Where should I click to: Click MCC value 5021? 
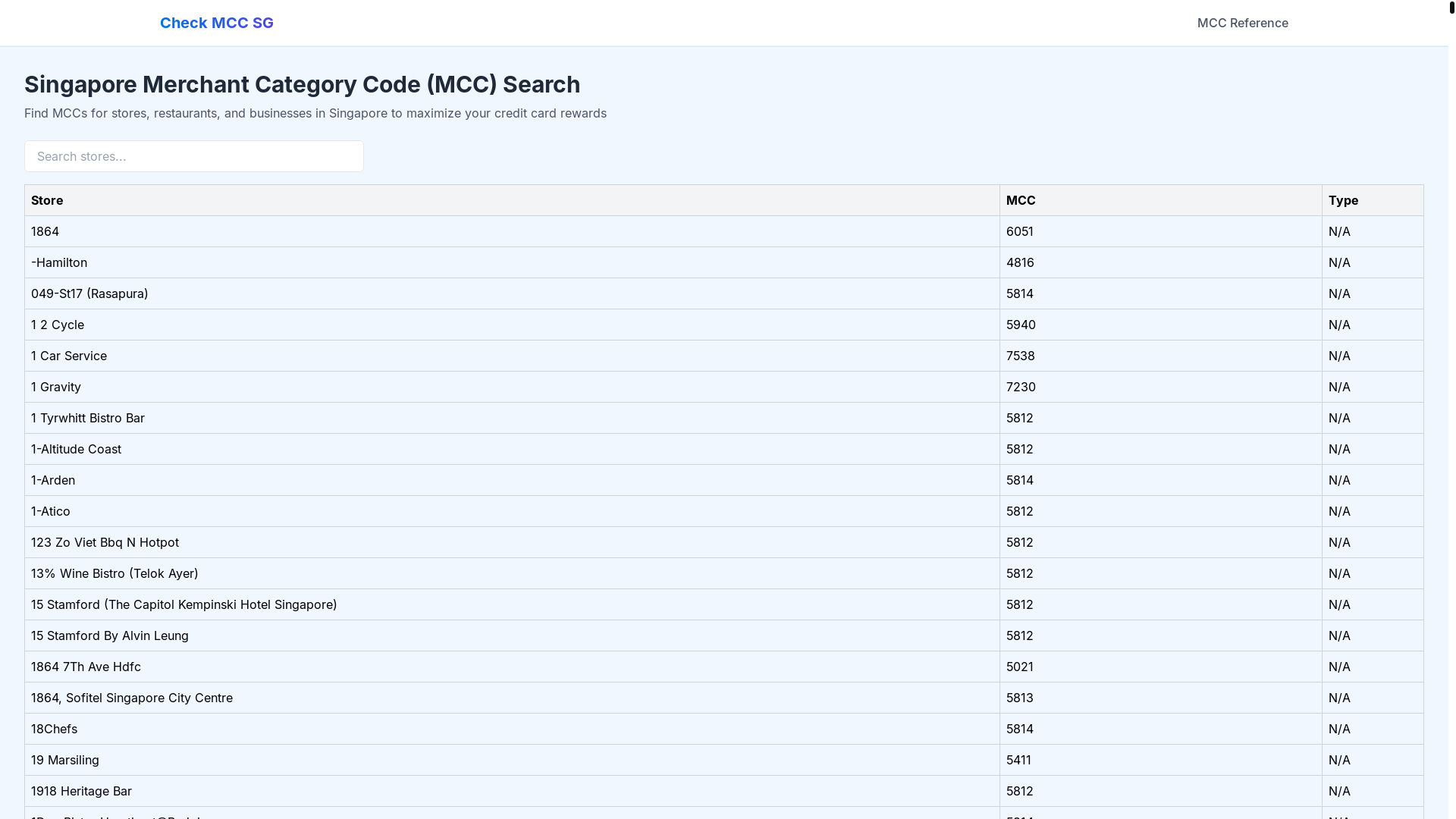pos(1160,667)
